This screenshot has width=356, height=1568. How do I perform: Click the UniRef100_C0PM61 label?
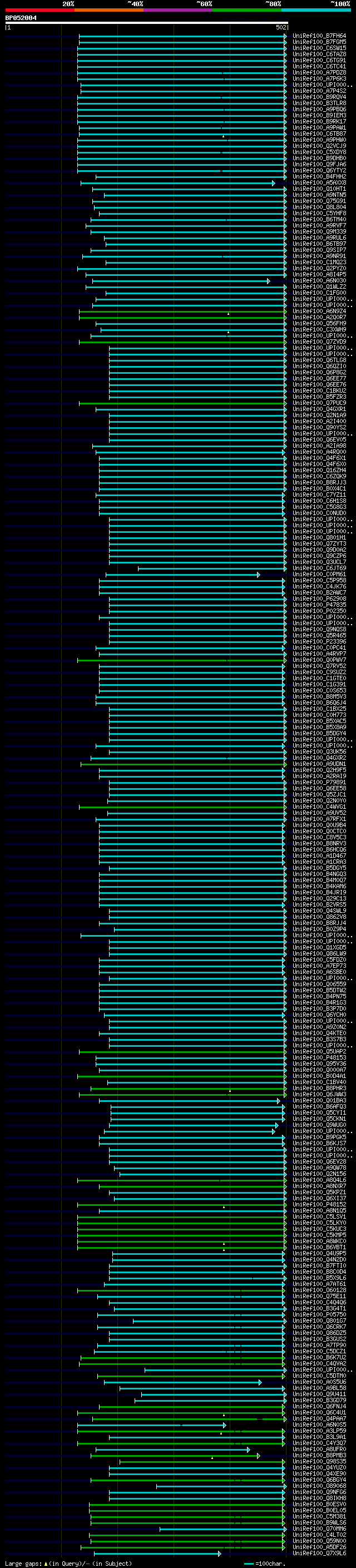[319, 574]
